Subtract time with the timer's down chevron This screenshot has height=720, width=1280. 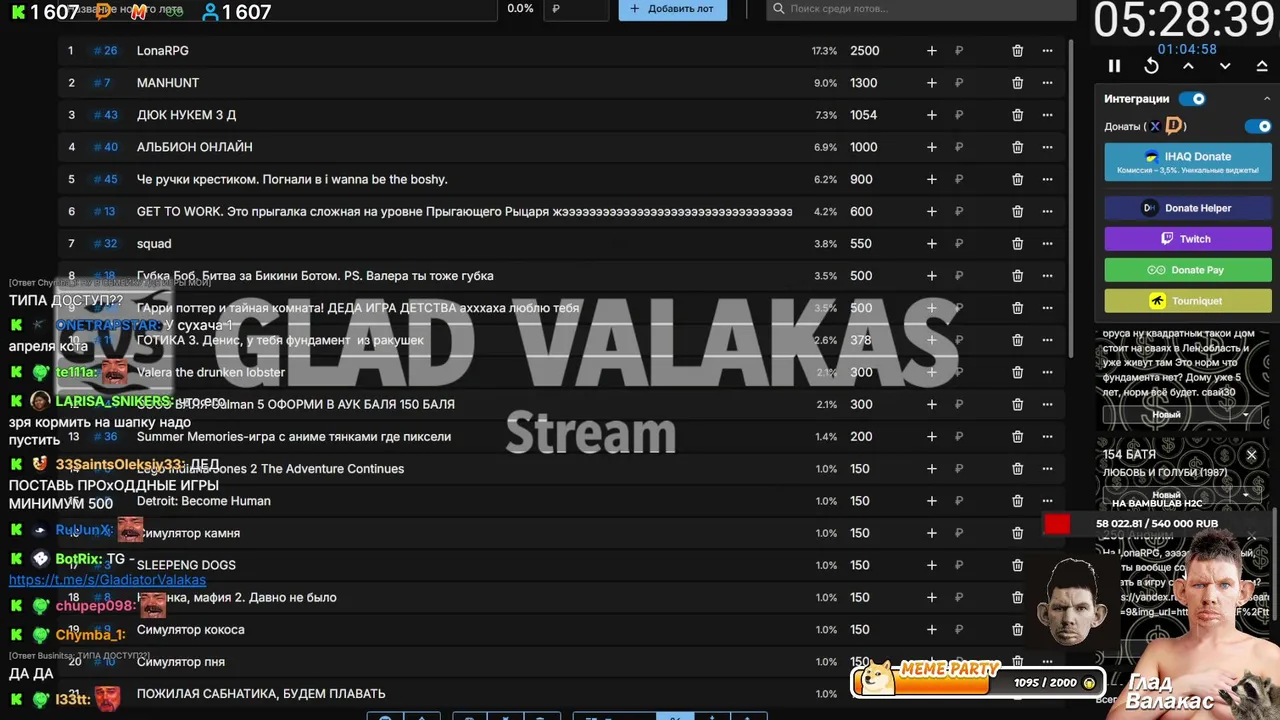[x=1225, y=66]
